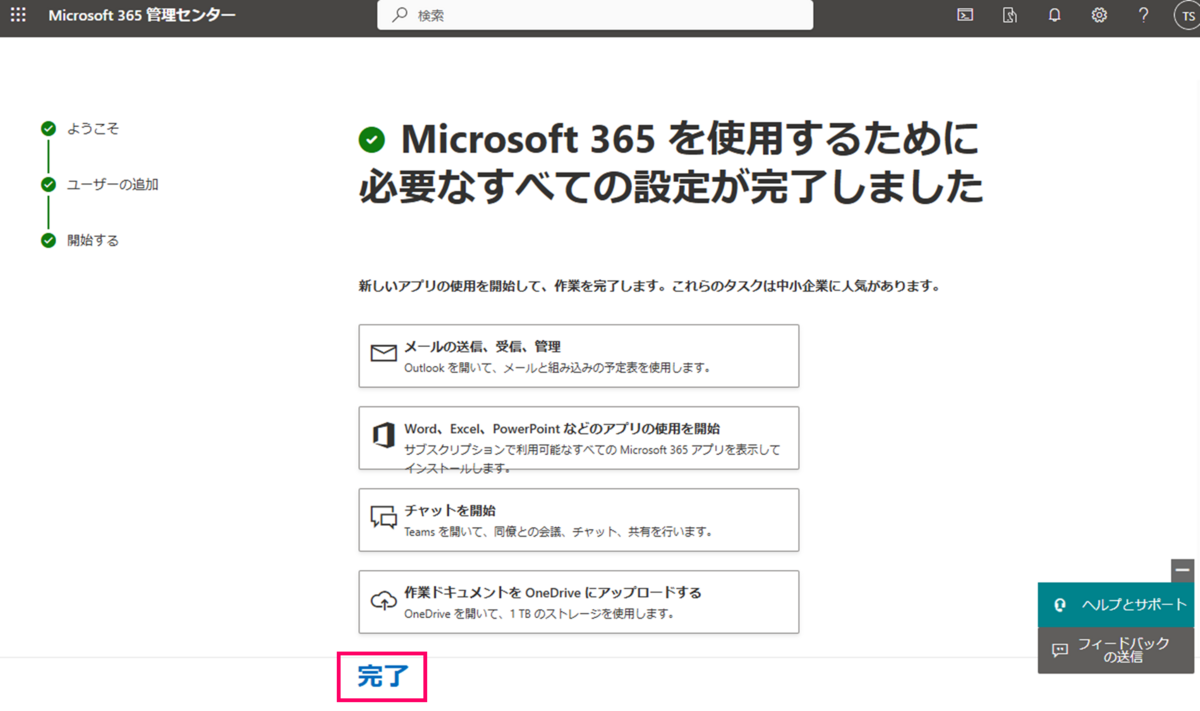Click text OneDrive を開いて、1 TB のストレージ
Viewport: 1200px width, 711px height.
click(539, 614)
